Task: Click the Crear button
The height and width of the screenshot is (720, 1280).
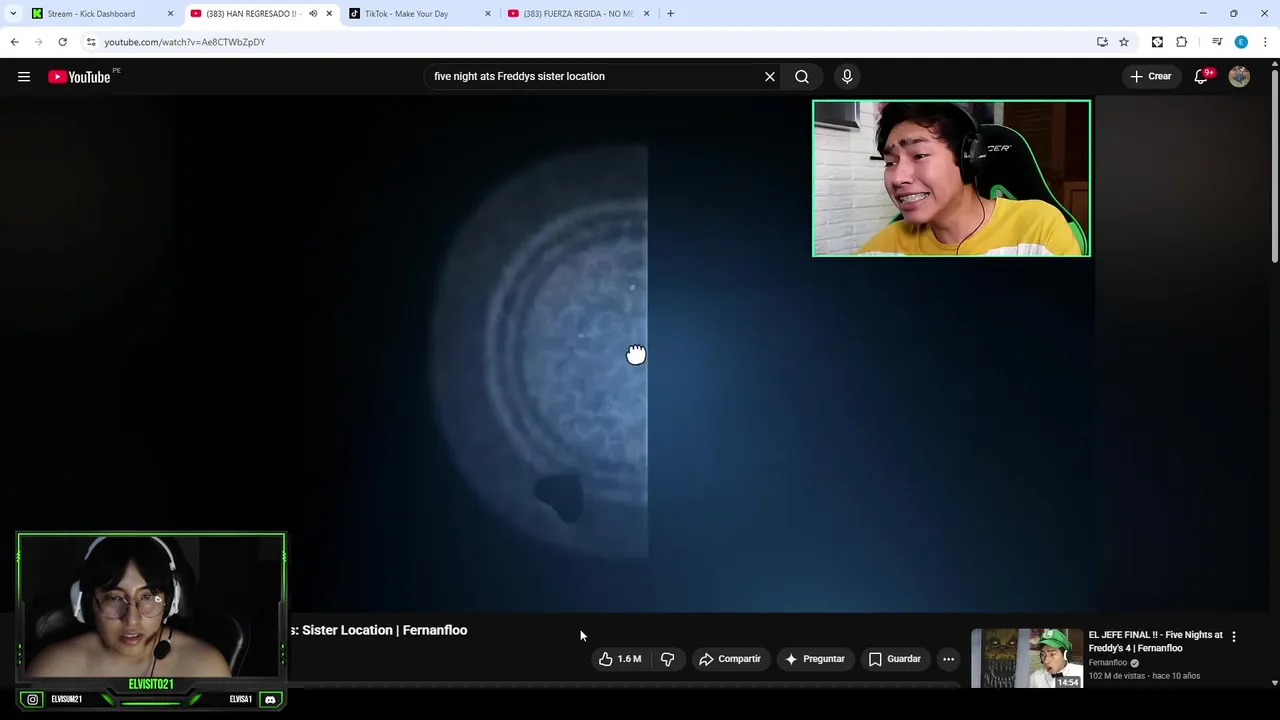Action: 1150,77
